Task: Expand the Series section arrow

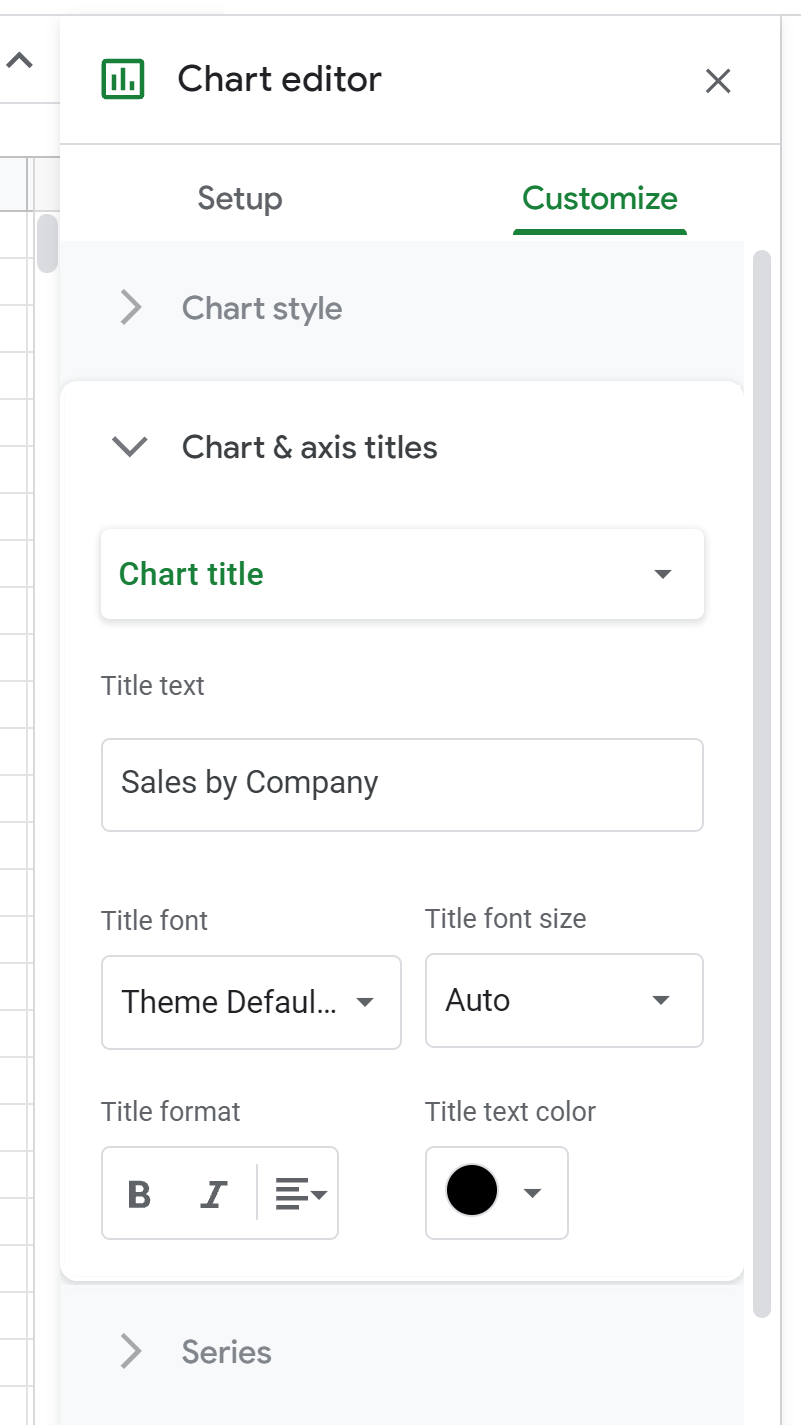Action: tap(130, 1352)
